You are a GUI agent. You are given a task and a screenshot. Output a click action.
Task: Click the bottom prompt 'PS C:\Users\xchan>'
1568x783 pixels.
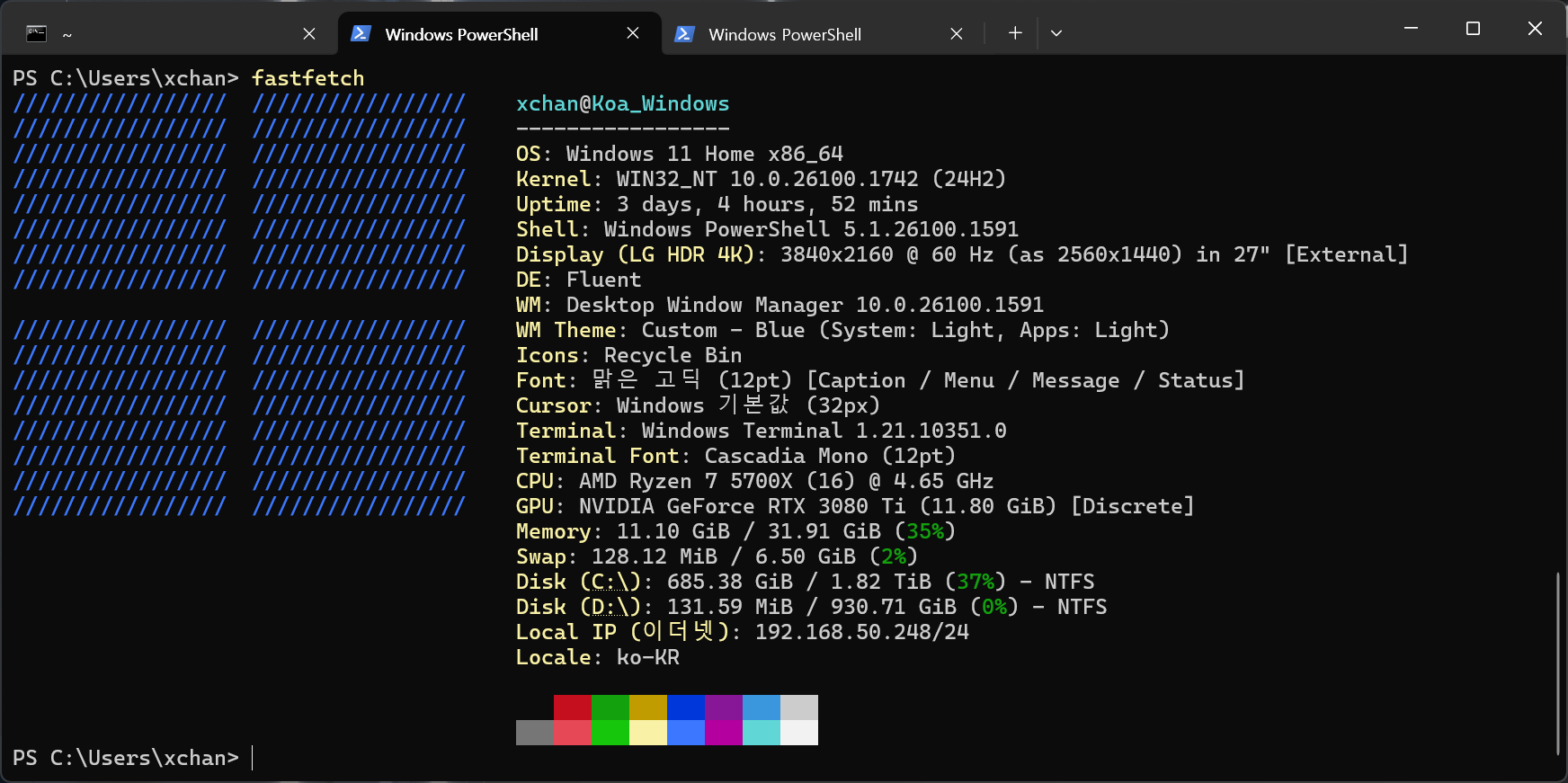click(x=126, y=758)
